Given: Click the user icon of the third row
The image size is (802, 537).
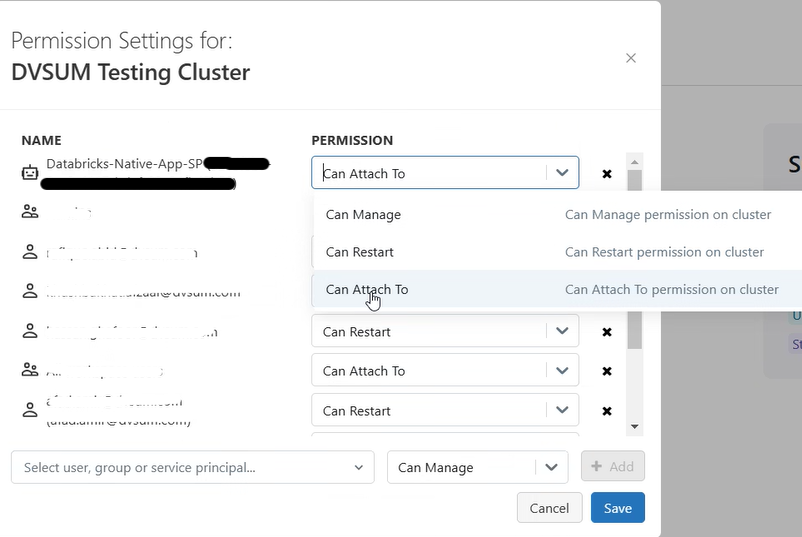Looking at the screenshot, I should [x=30, y=252].
